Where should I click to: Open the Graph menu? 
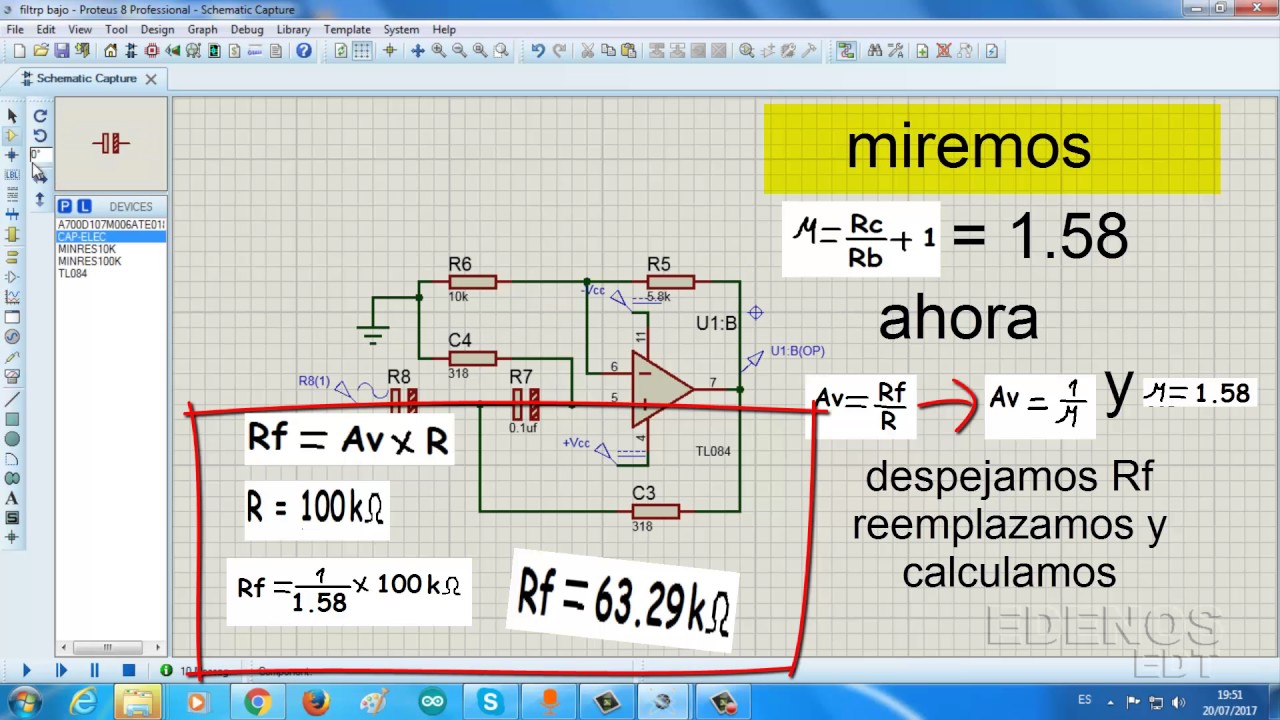[202, 29]
